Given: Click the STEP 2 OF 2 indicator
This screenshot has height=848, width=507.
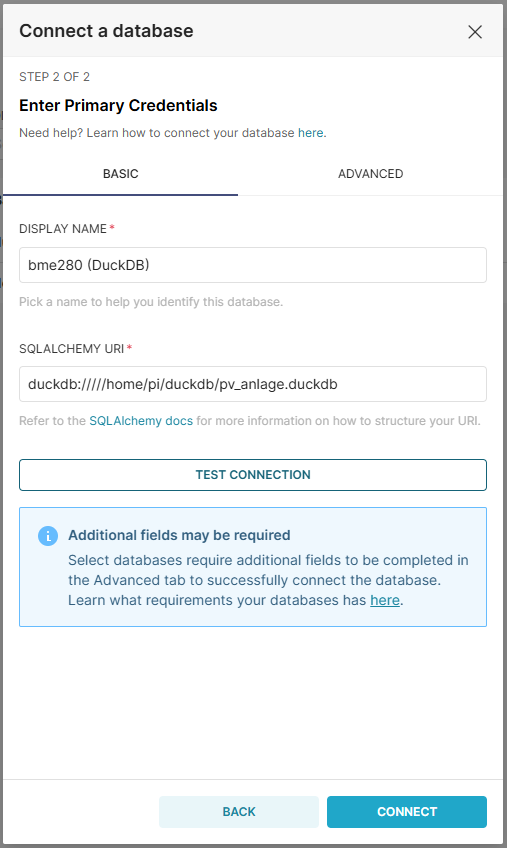Looking at the screenshot, I should 54,77.
